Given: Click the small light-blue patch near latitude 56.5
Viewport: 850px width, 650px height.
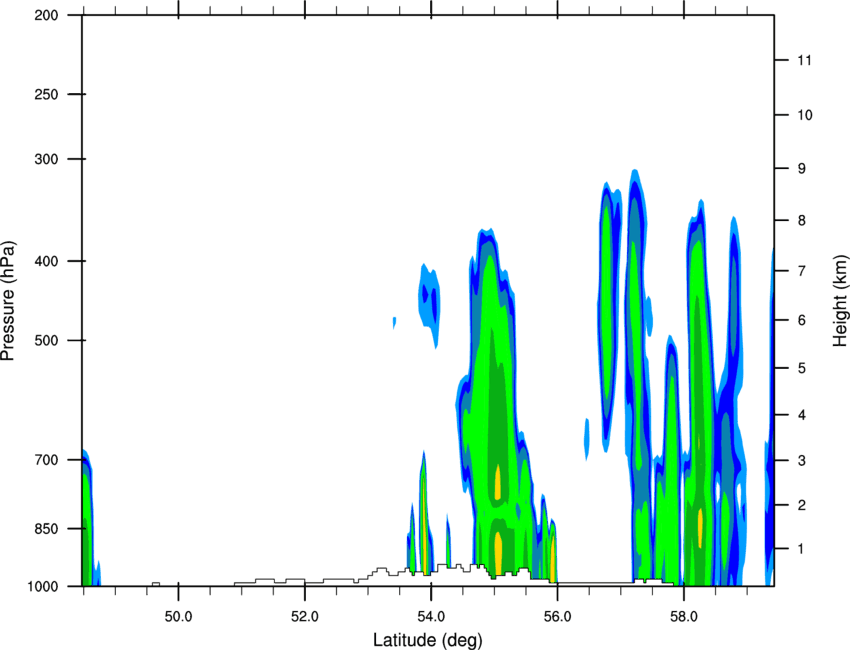Looking at the screenshot, I should pyautogui.click(x=587, y=439).
